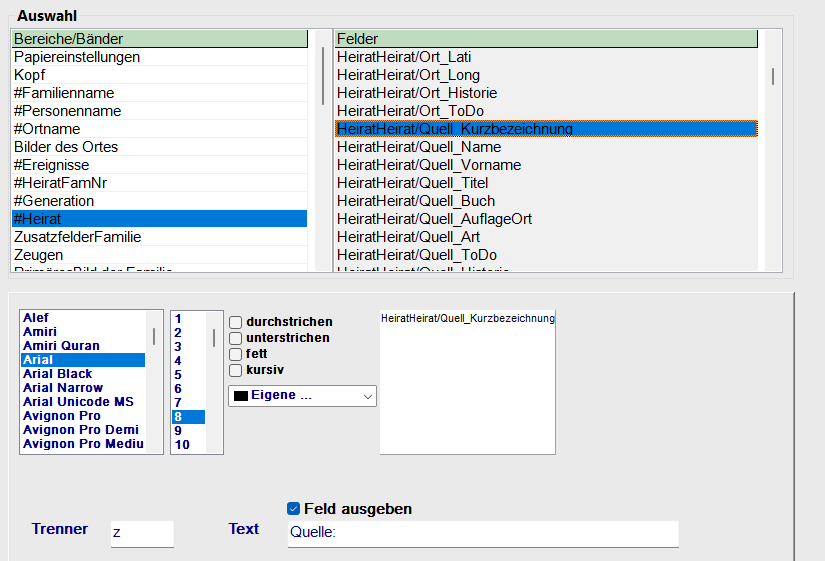Screen dimensions: 825x561
Task: Open the Eigene color dropdown
Action: 302,396
